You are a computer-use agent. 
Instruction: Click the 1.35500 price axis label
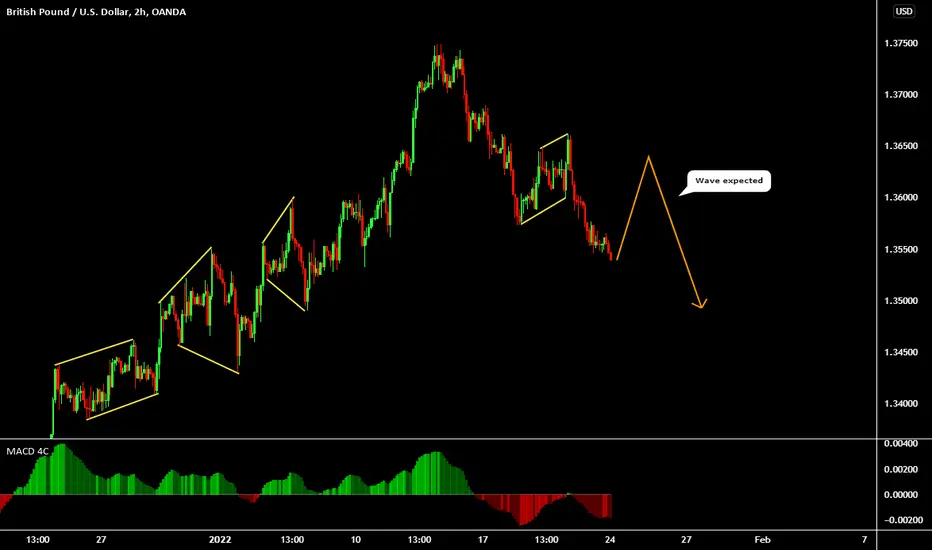901,250
